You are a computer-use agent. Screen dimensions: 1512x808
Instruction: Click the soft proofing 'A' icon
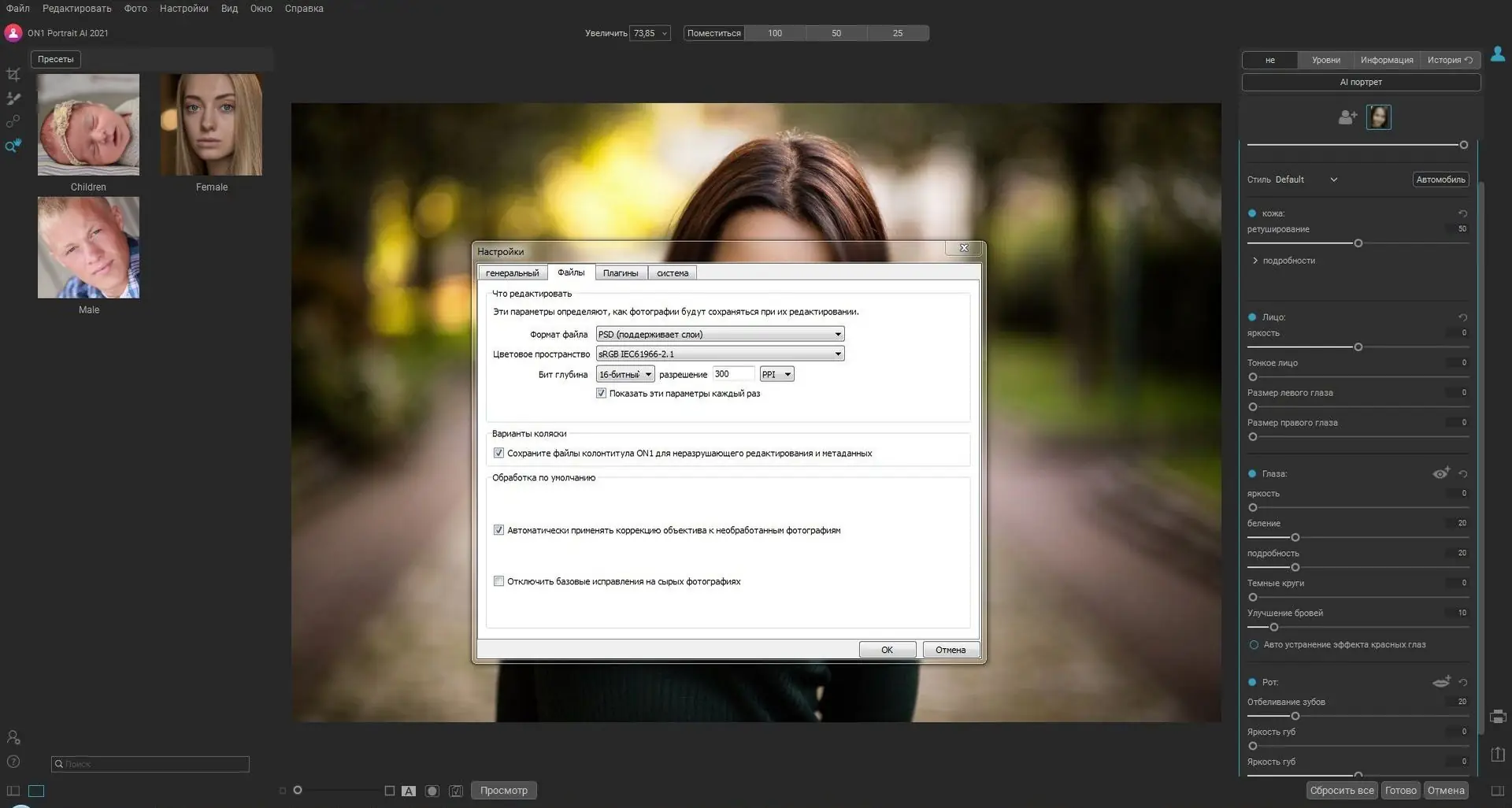pos(409,791)
